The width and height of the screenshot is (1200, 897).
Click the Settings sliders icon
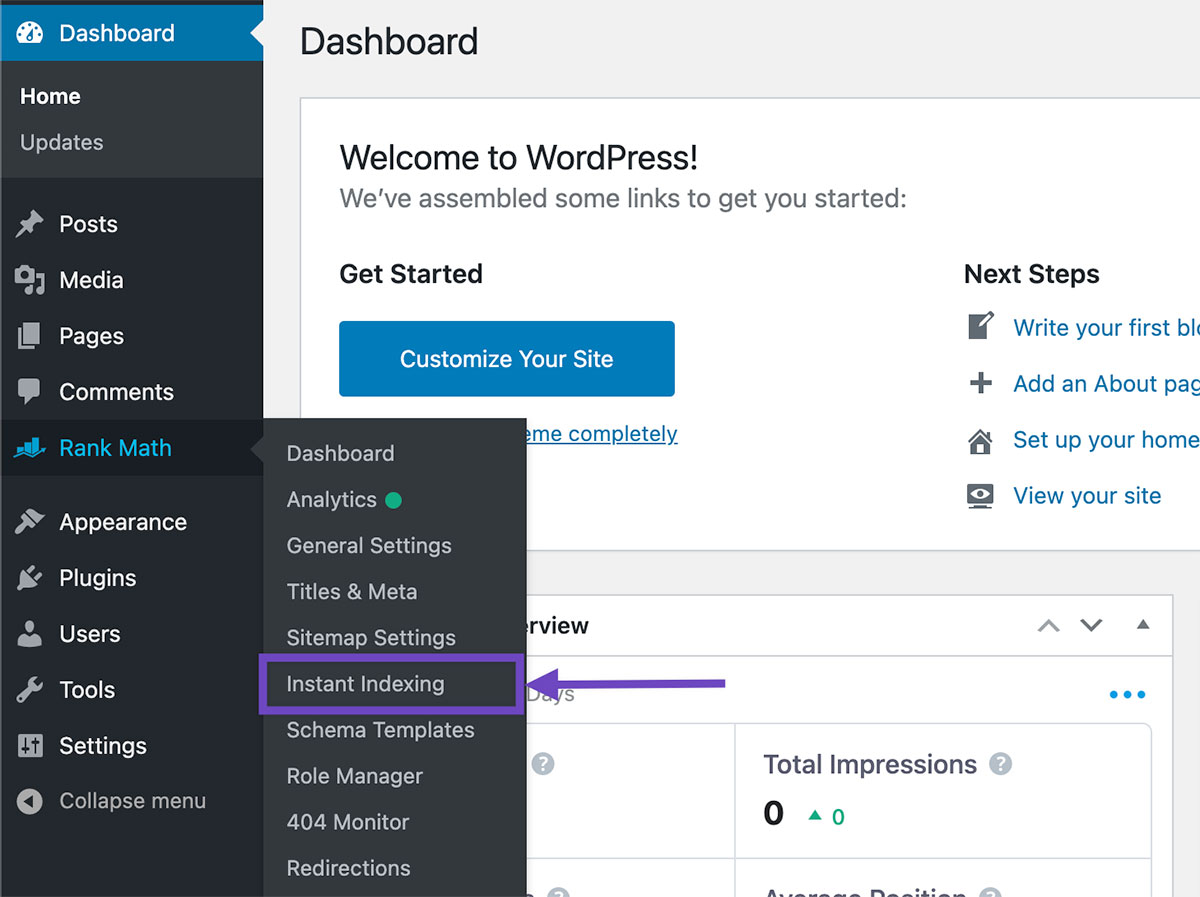(x=30, y=746)
